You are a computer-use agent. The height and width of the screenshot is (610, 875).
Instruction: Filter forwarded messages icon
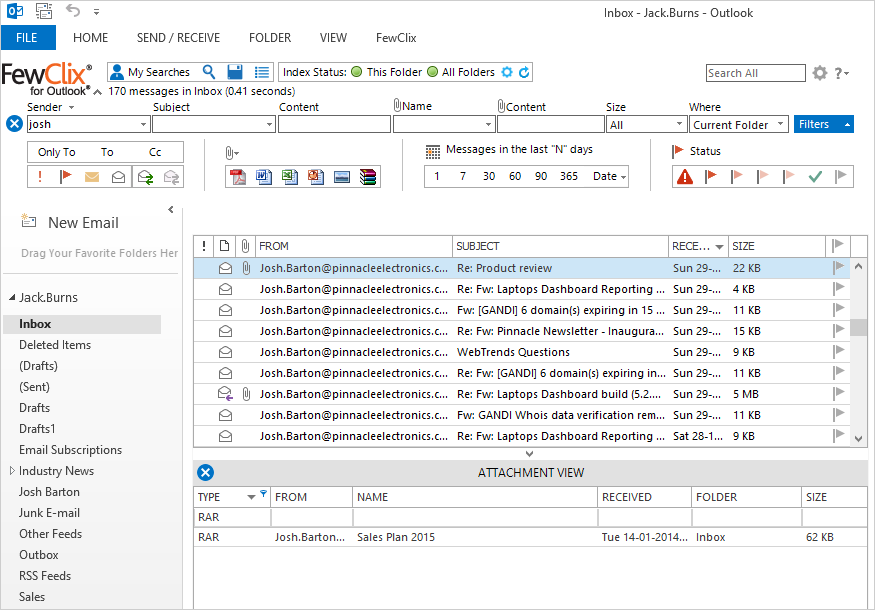pos(171,177)
